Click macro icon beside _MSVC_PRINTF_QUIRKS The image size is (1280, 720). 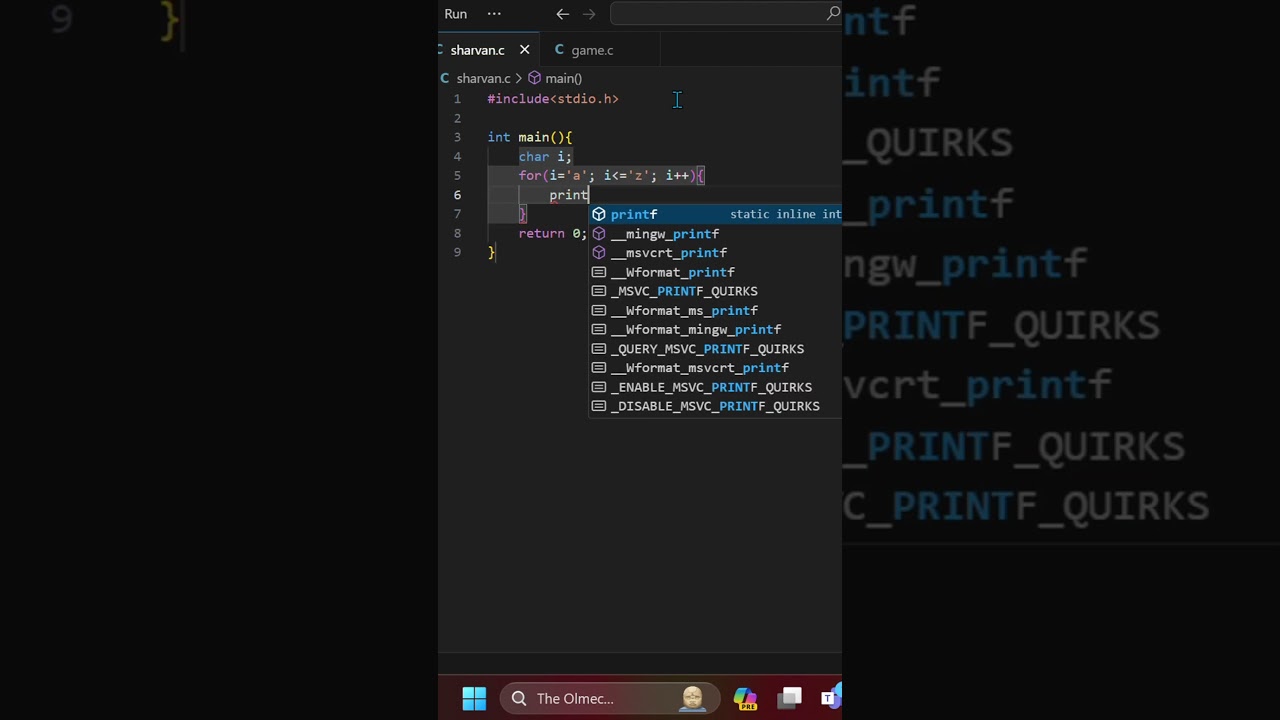(x=599, y=291)
